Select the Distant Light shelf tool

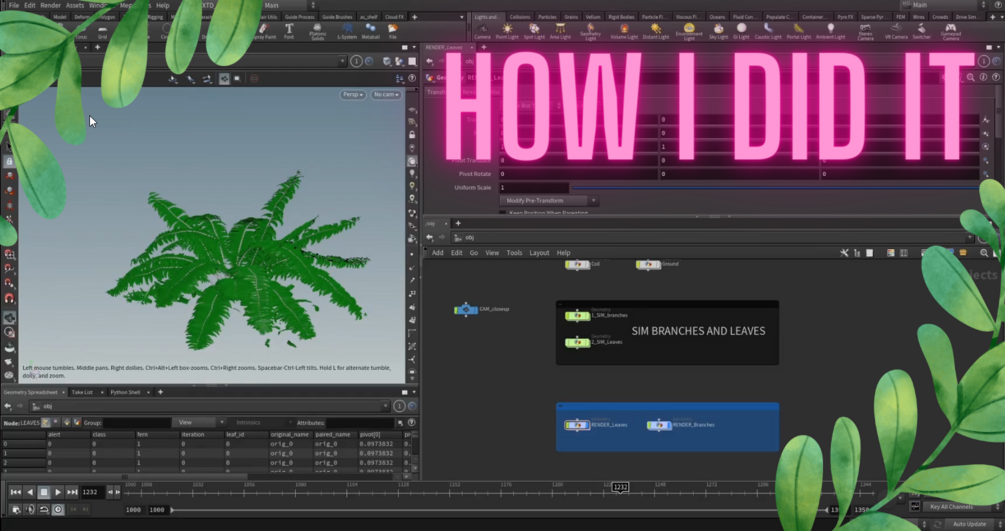tap(656, 31)
